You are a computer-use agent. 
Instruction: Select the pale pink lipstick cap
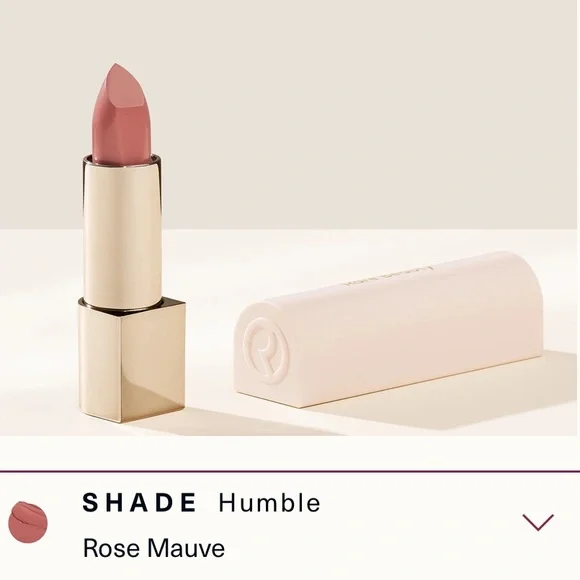point(388,329)
